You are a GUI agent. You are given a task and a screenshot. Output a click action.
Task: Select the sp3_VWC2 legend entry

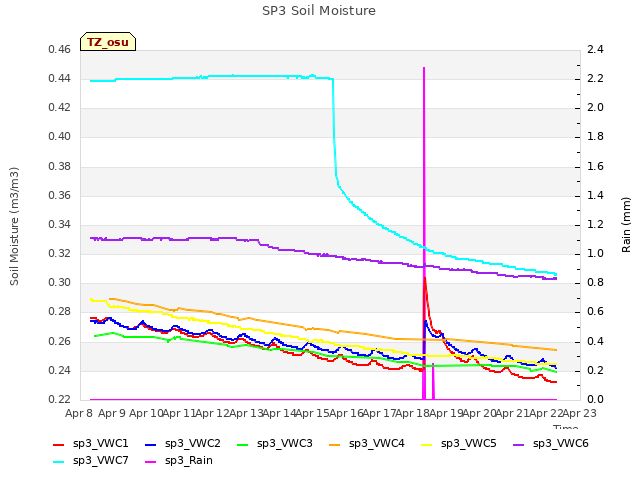183,444
